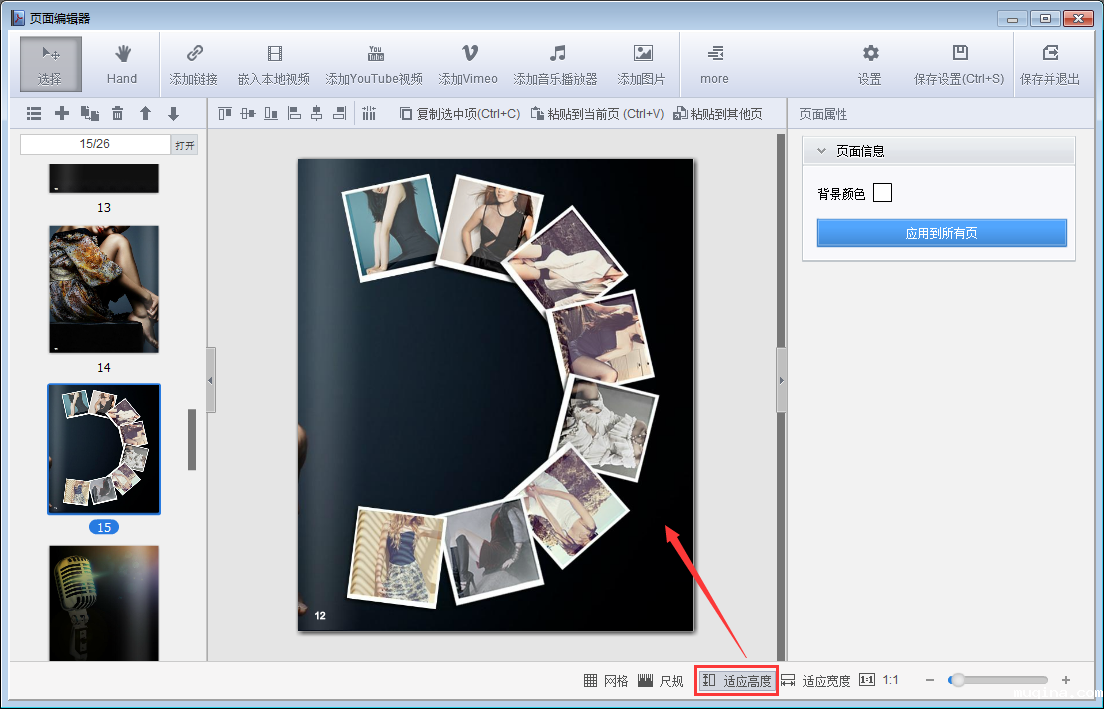Click 复制选中项(Ctrl+C) in the toolbar

pyautogui.click(x=460, y=114)
